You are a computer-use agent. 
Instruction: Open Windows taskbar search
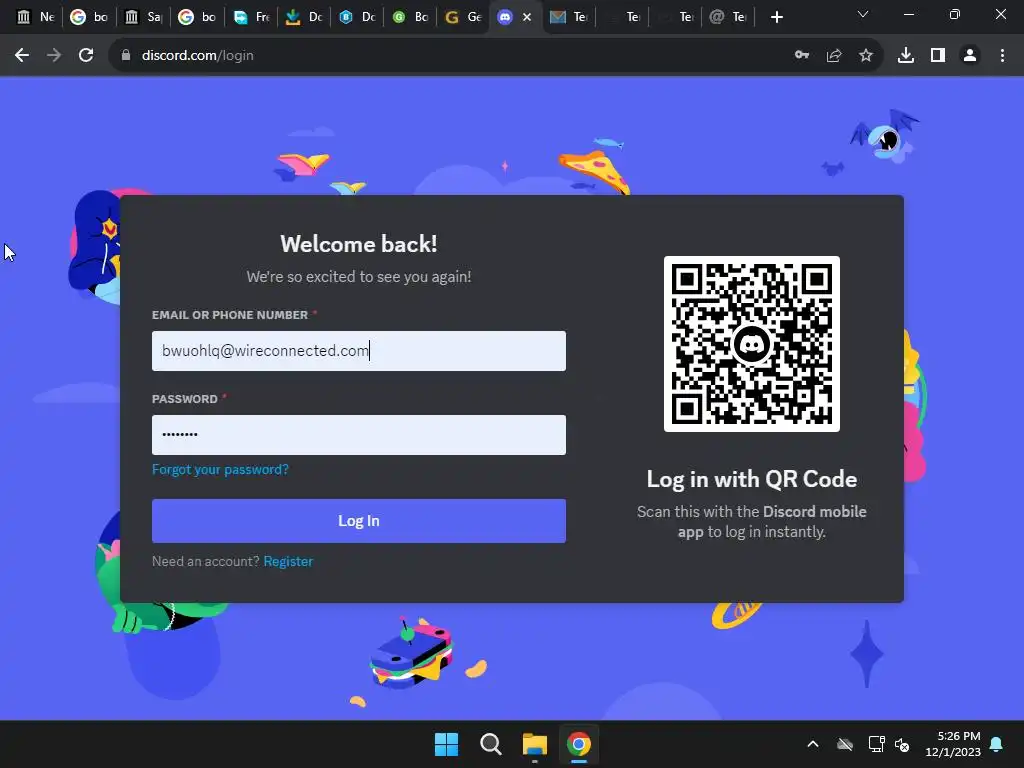[490, 744]
